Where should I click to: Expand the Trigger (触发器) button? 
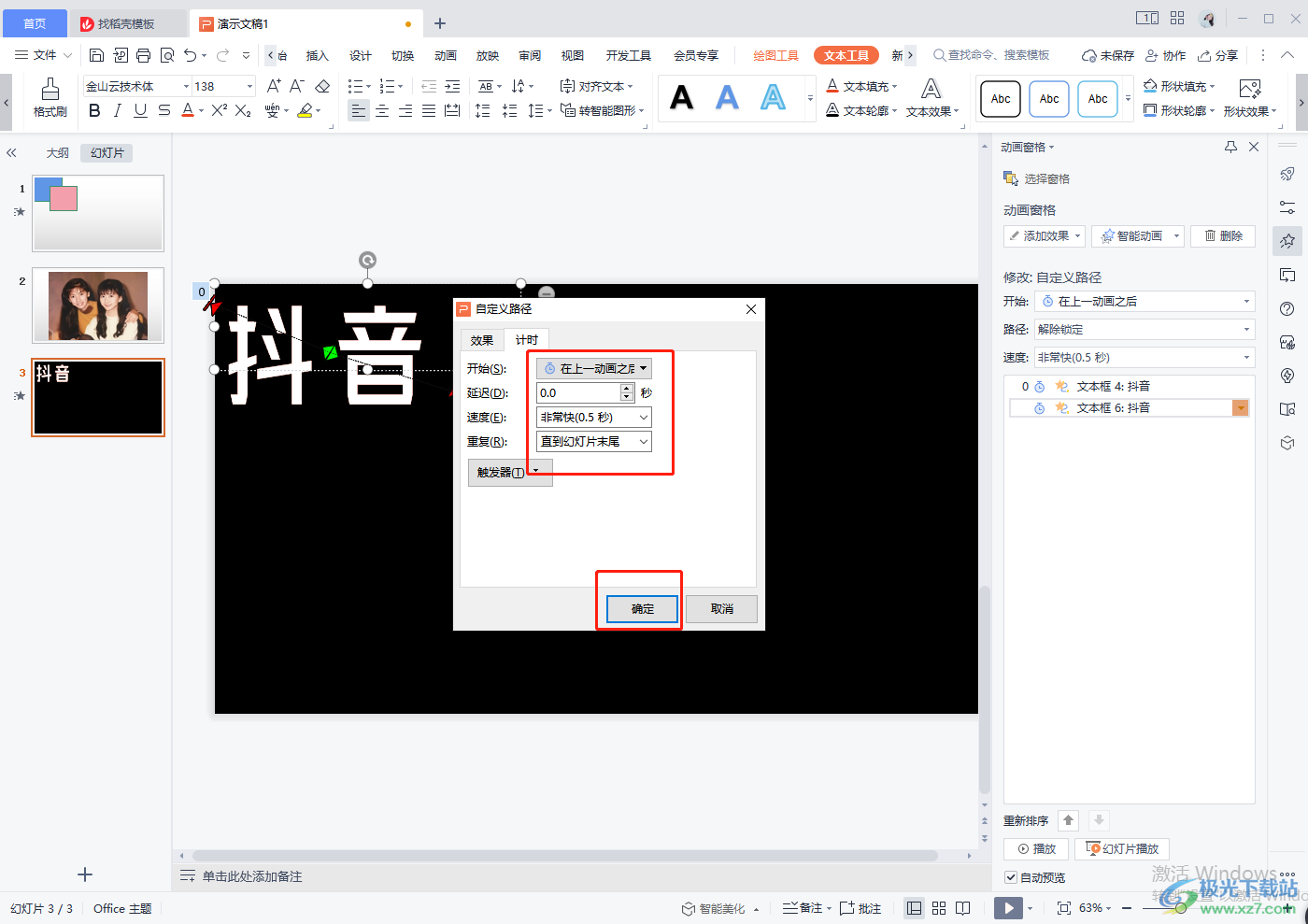click(x=509, y=472)
